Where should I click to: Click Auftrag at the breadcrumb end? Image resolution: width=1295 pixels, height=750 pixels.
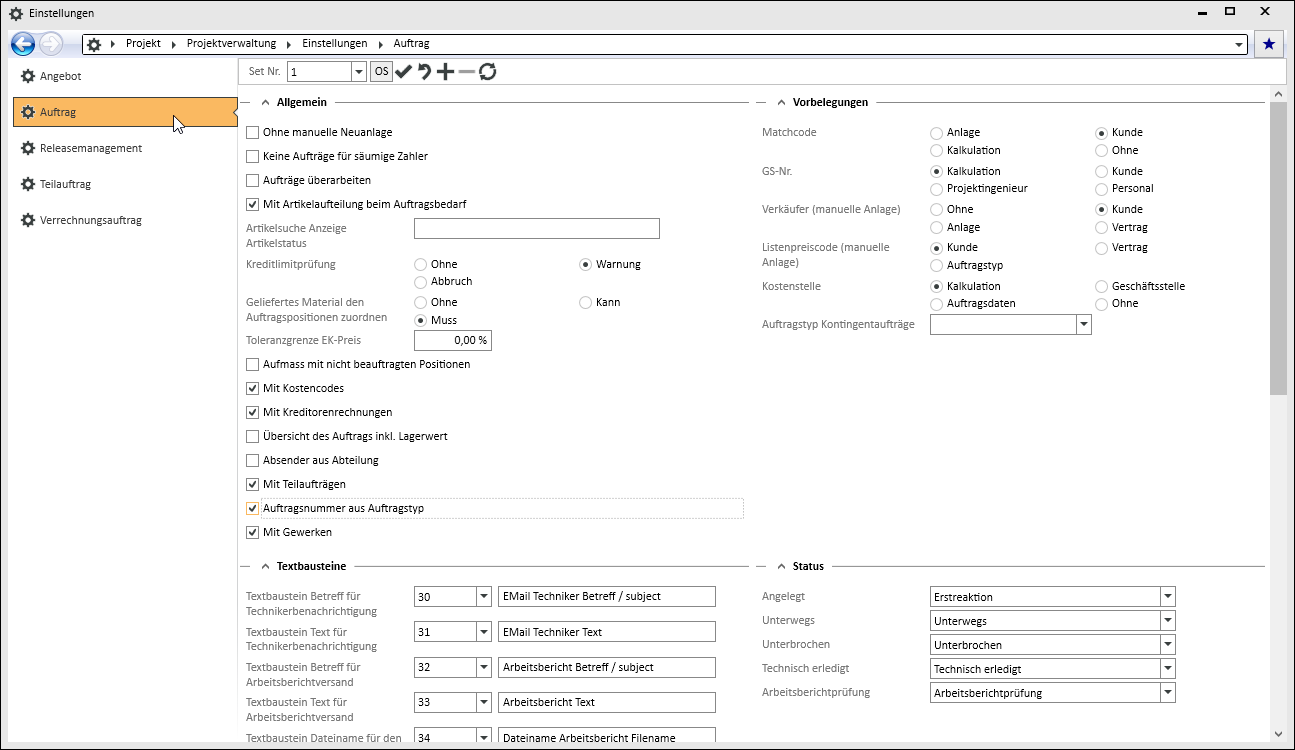click(x=411, y=44)
